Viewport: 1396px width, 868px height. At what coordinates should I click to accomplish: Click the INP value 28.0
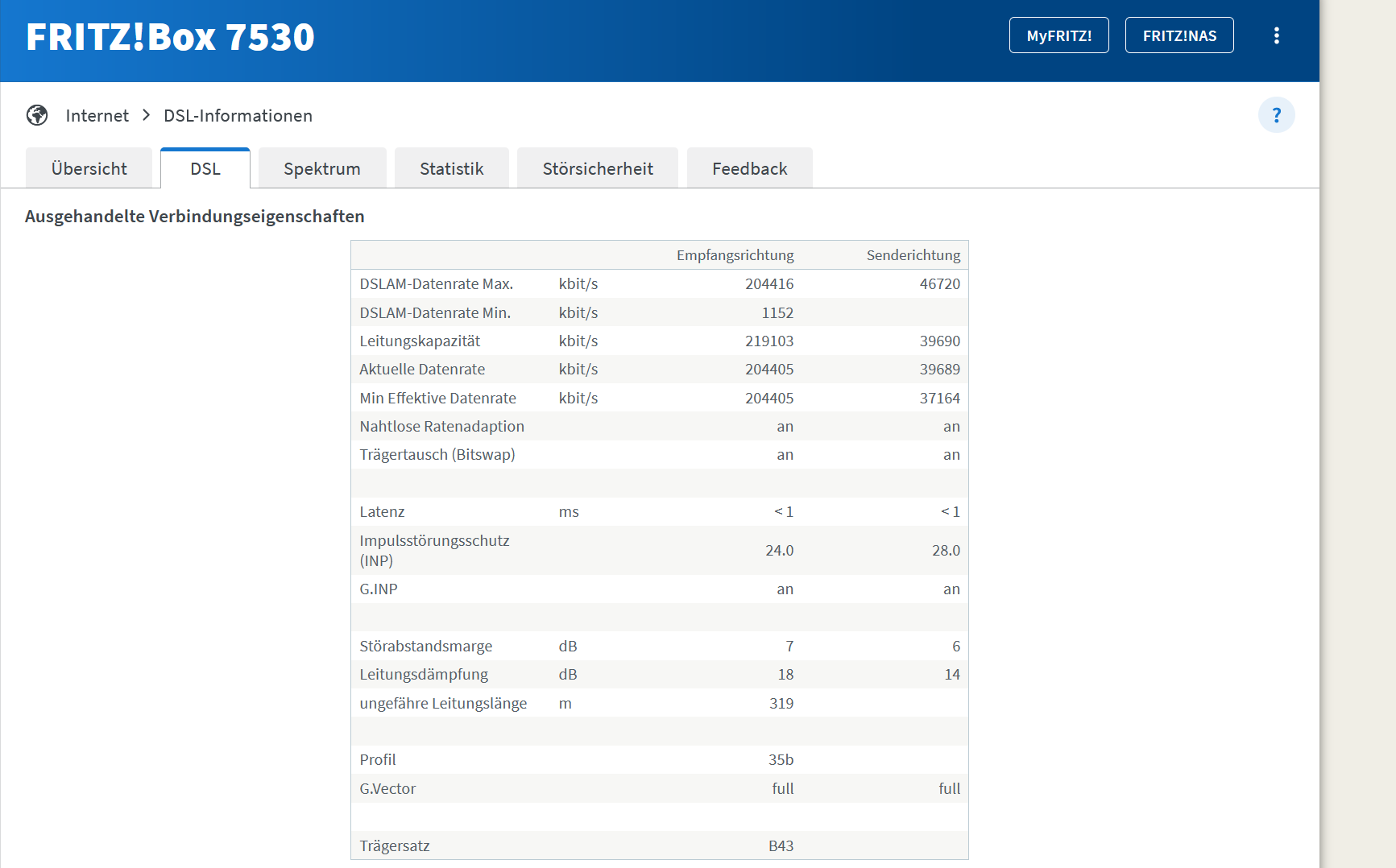click(x=946, y=550)
